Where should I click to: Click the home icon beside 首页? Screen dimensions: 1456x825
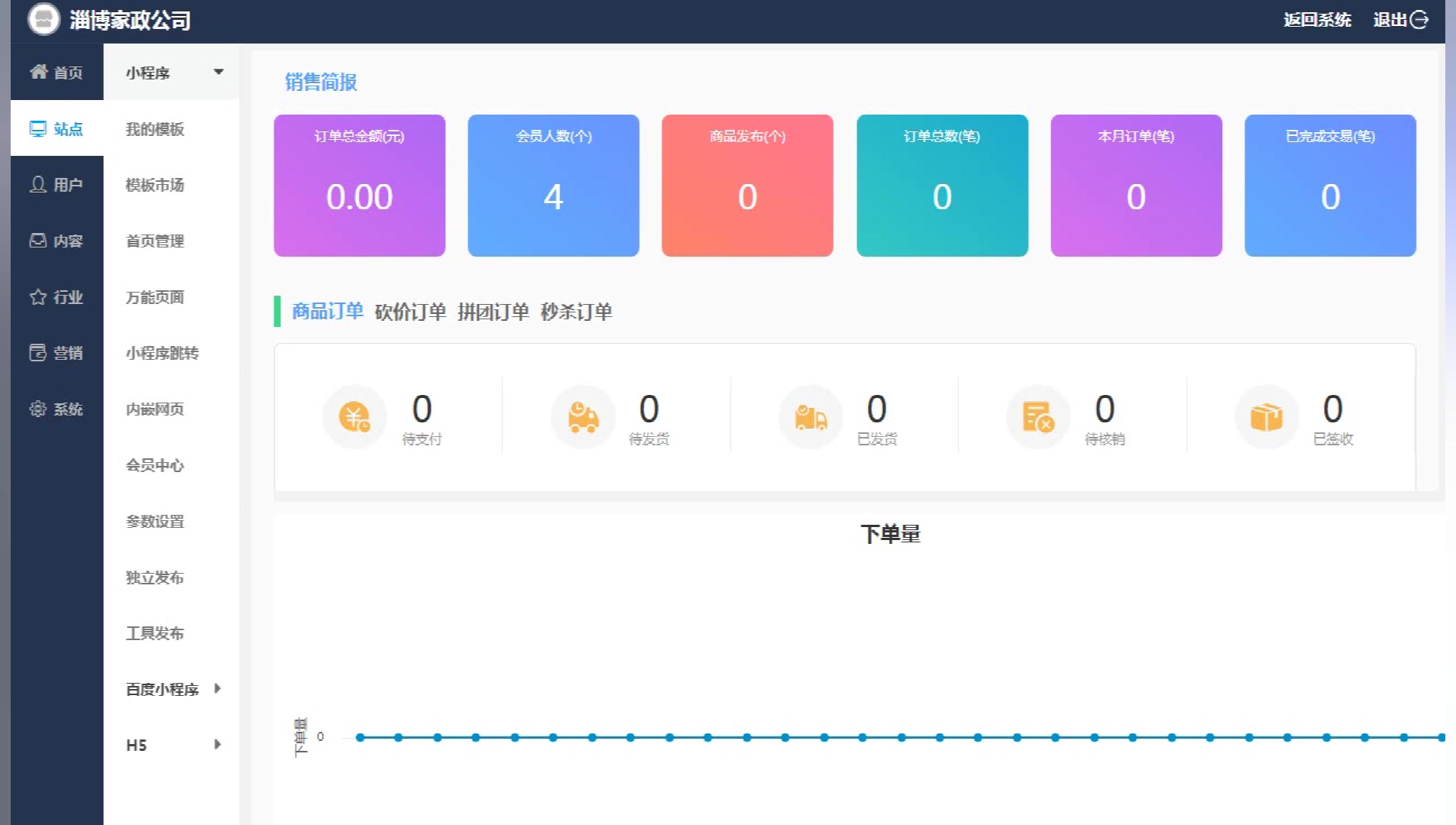[38, 72]
